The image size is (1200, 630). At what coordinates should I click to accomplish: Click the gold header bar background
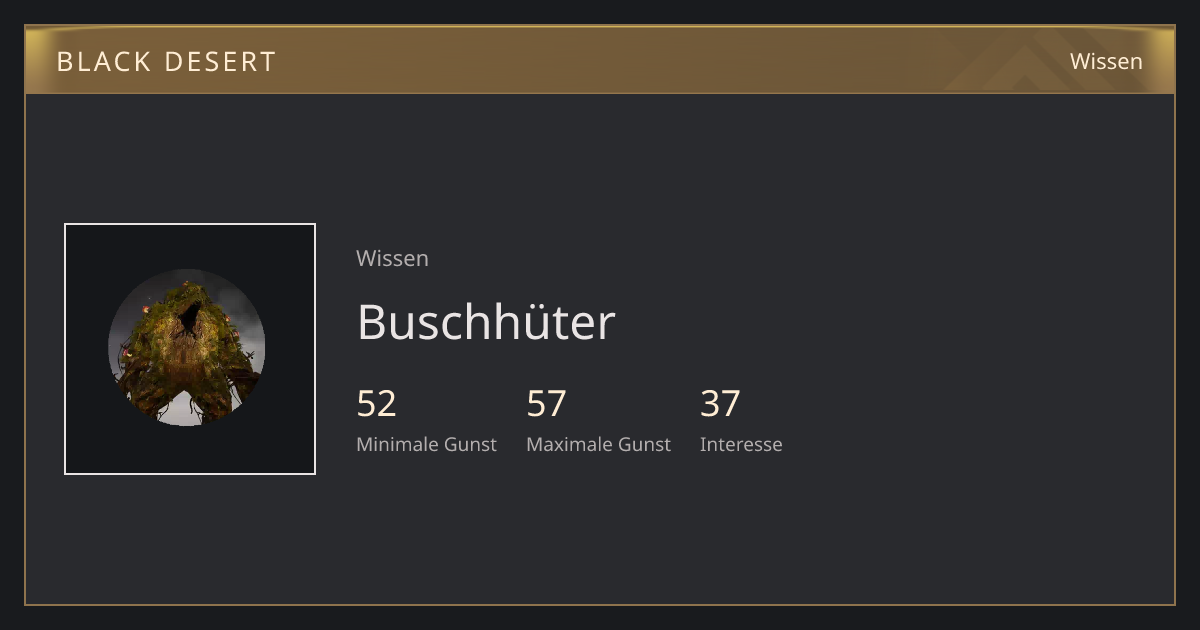tap(600, 61)
